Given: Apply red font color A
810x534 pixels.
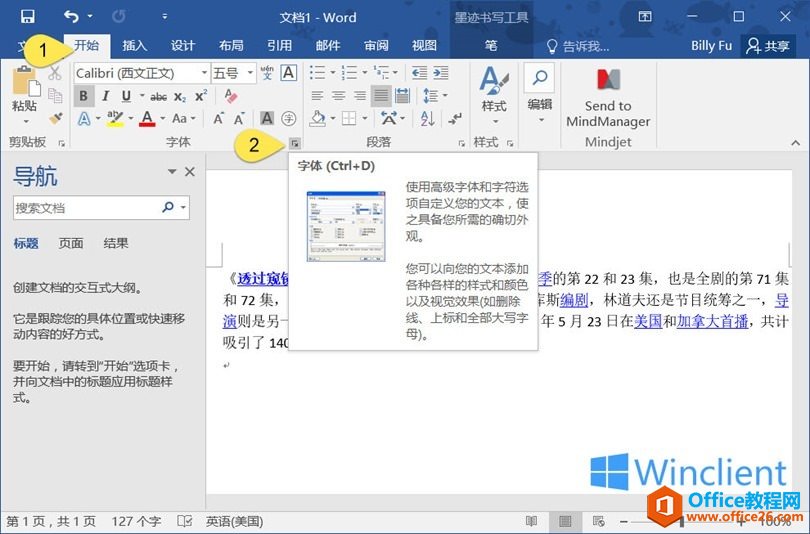Looking at the screenshot, I should click(147, 119).
